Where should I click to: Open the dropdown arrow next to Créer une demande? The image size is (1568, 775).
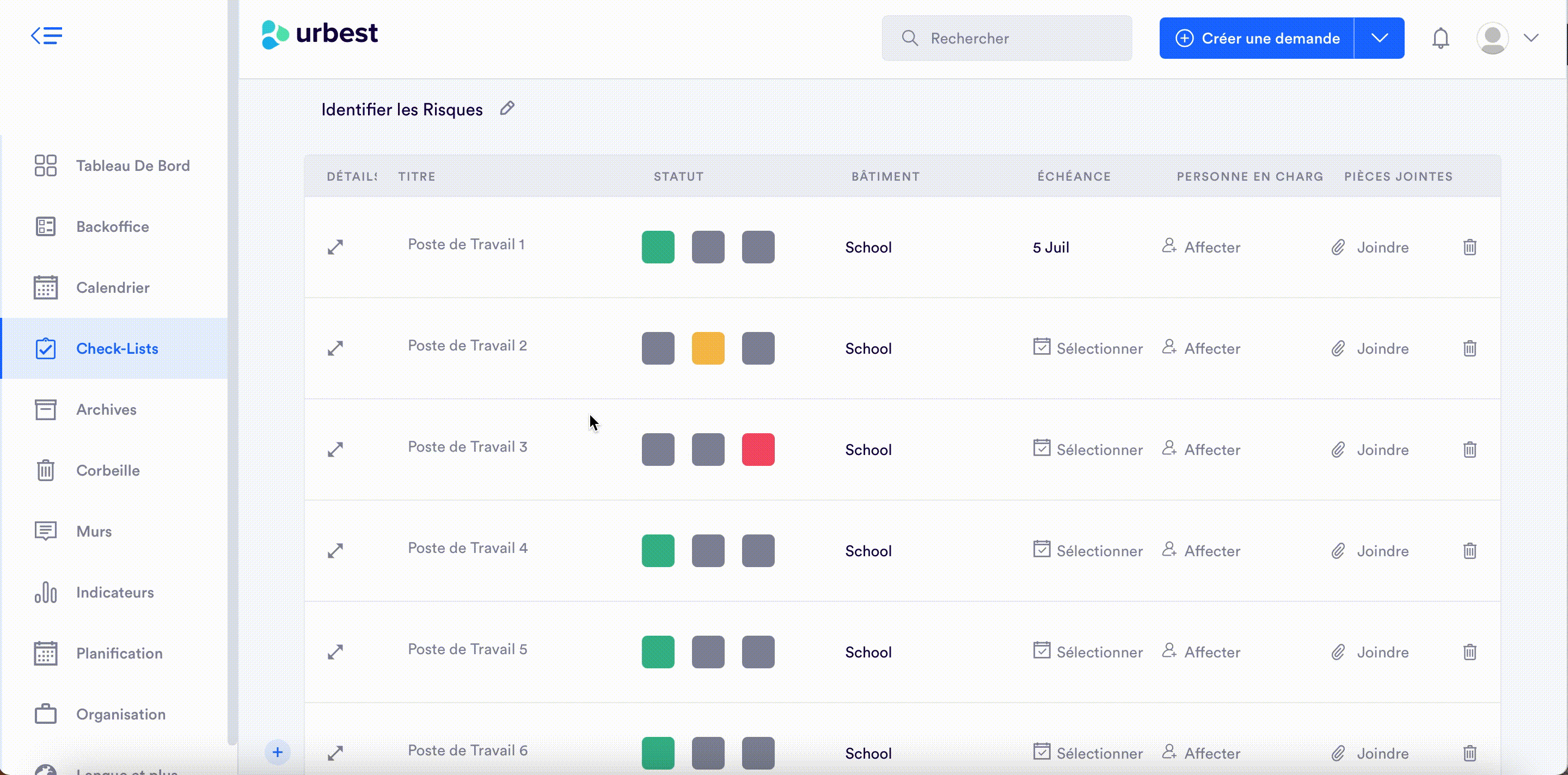coord(1379,38)
